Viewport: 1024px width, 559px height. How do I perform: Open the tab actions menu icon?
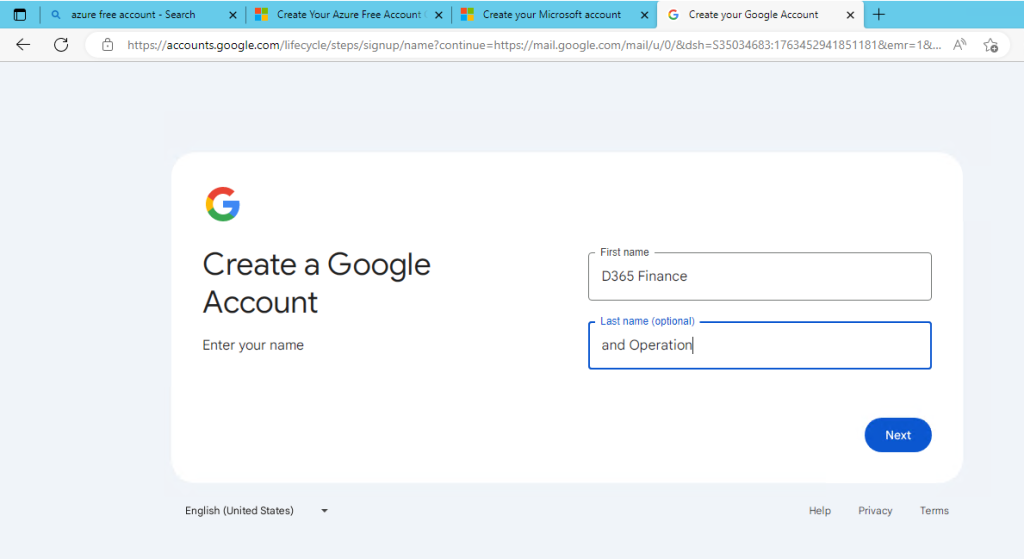[x=19, y=15]
